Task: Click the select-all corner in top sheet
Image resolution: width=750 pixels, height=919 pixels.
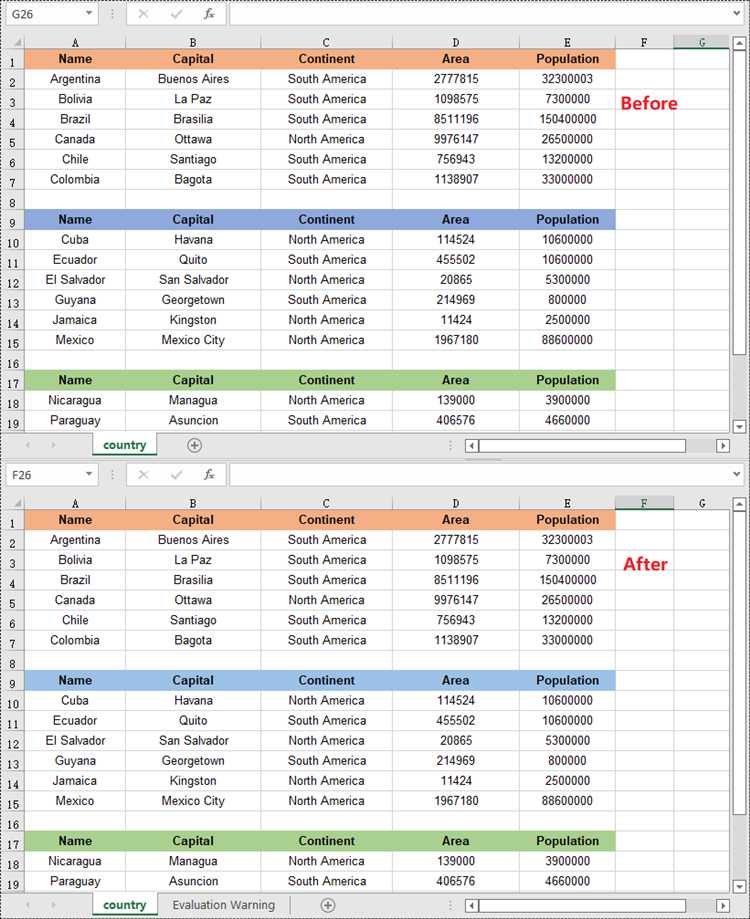Action: (16, 42)
